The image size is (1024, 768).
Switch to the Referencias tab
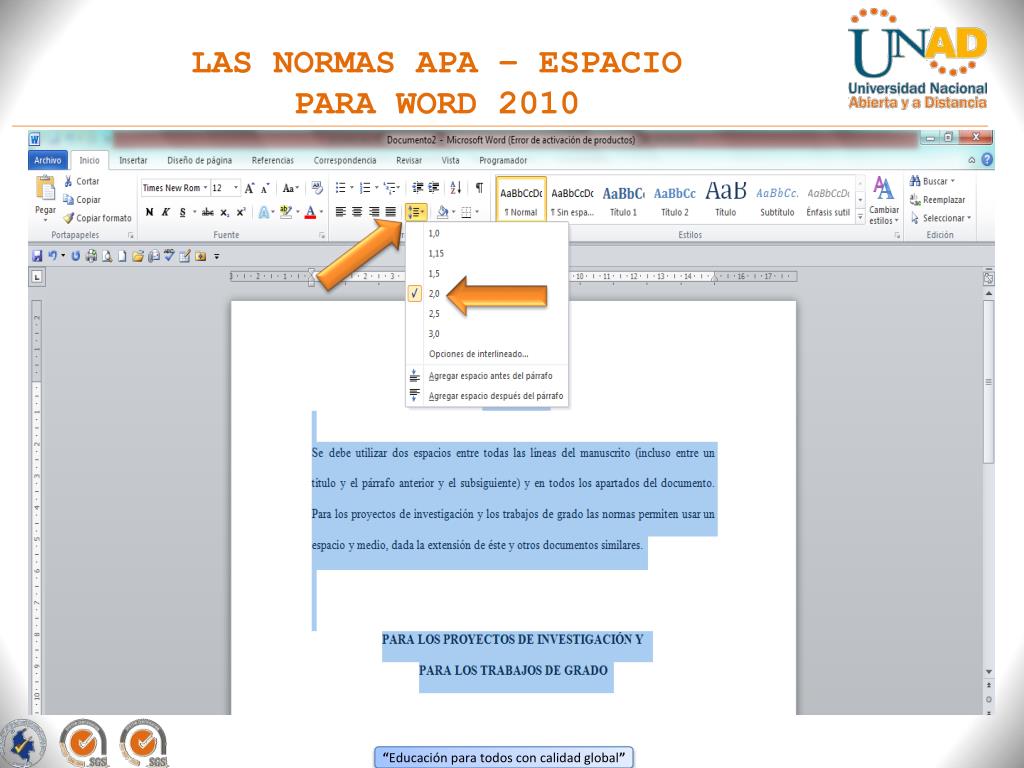(272, 160)
